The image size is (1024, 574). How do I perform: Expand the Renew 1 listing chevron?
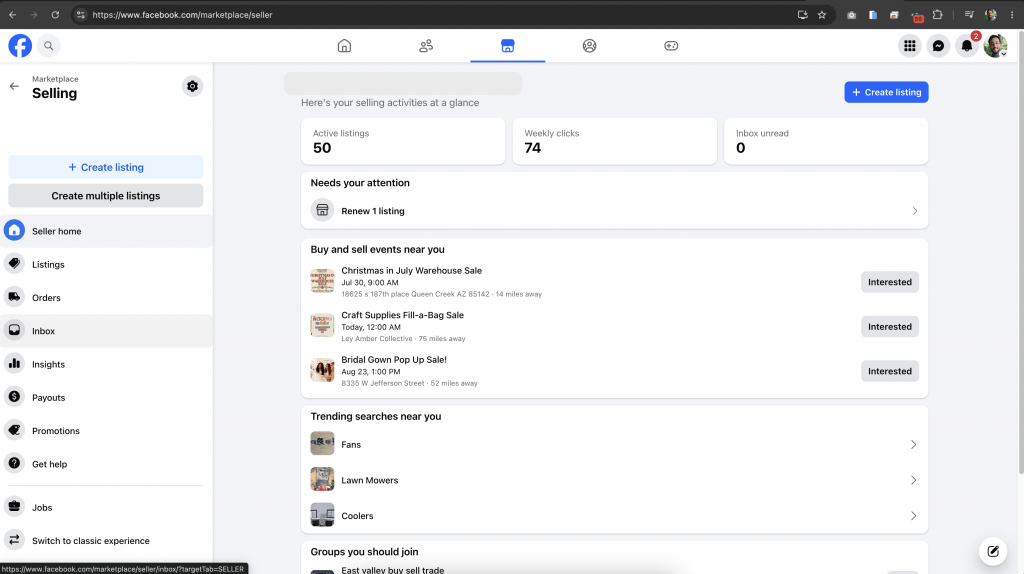click(x=914, y=211)
